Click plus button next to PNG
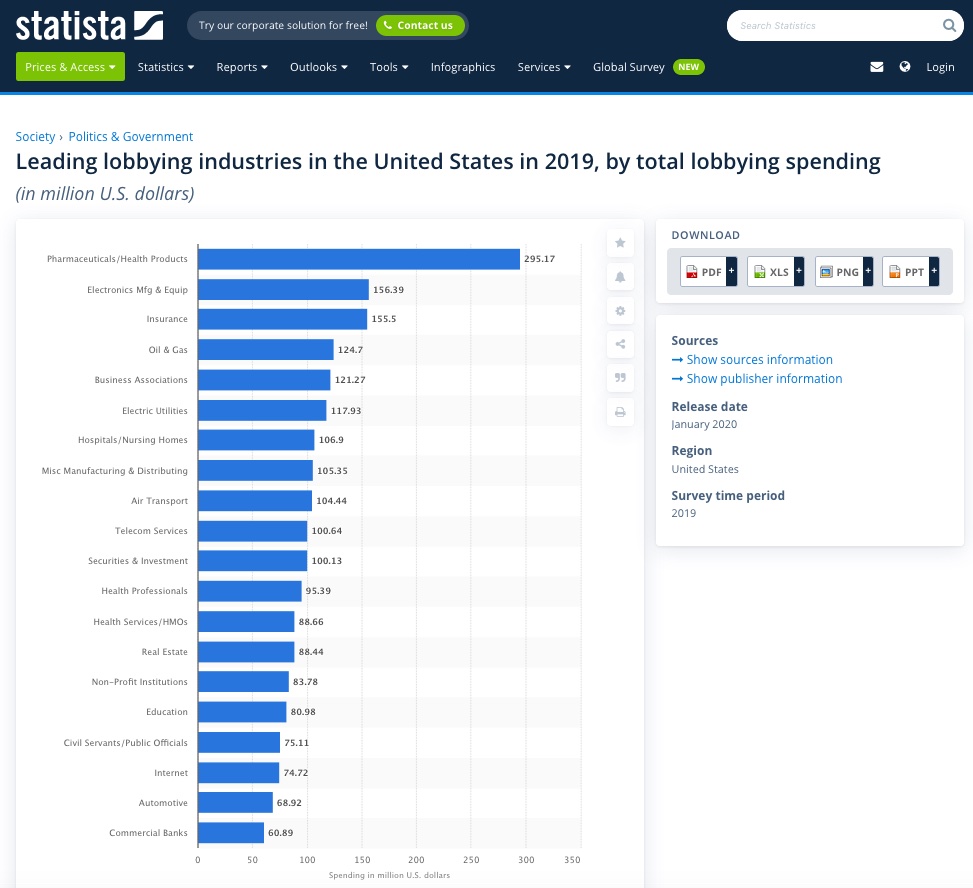973x888 pixels. (868, 271)
